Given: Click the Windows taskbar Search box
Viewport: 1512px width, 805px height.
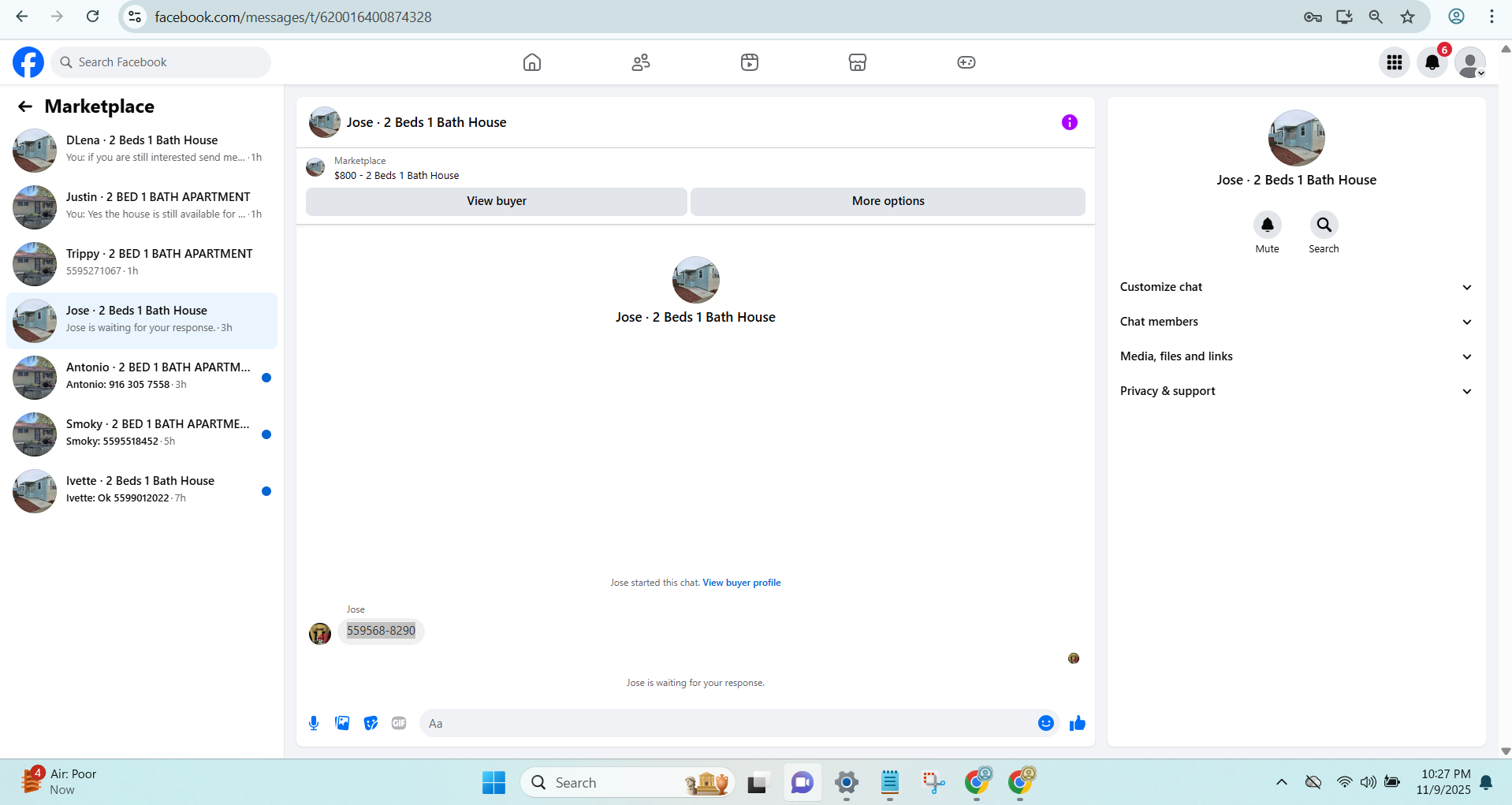Looking at the screenshot, I should coord(628,782).
